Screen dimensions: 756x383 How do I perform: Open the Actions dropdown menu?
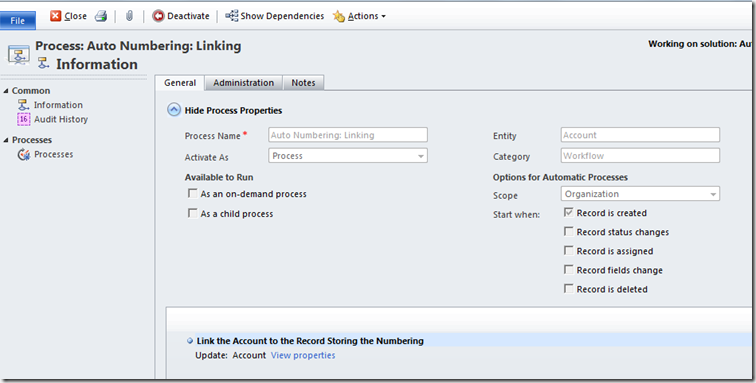coord(359,16)
